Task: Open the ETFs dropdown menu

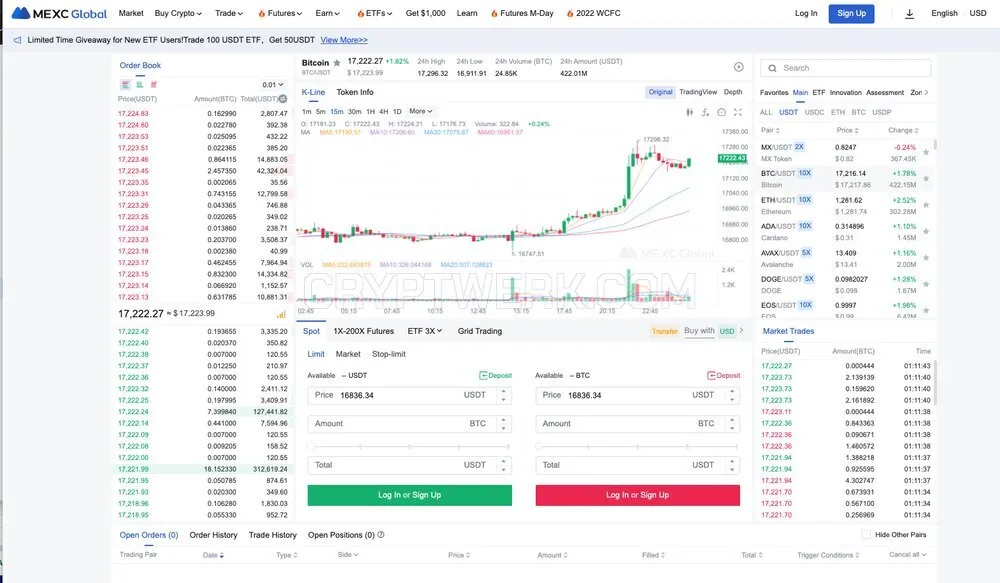Action: point(375,13)
